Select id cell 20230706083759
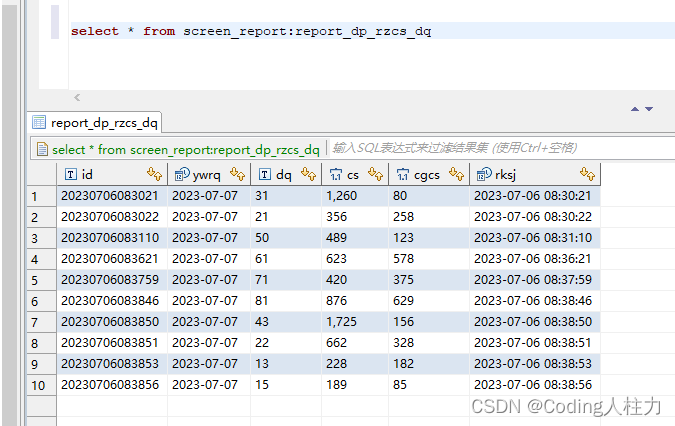This screenshot has height=426, width=675. point(112,280)
